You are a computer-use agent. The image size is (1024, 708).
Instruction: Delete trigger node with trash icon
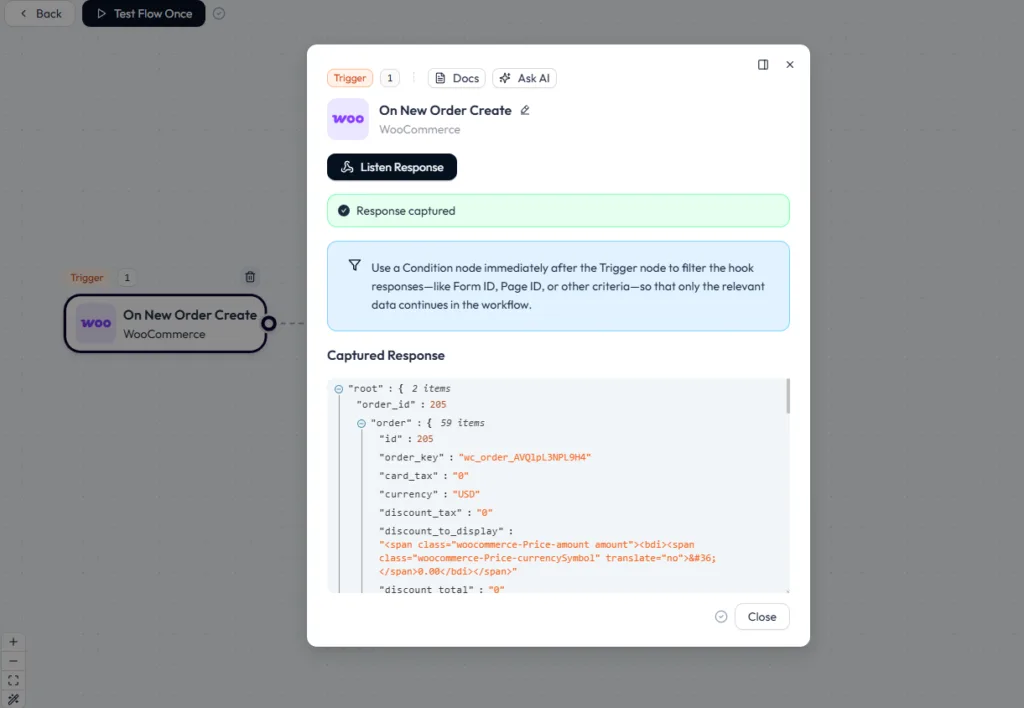[250, 277]
